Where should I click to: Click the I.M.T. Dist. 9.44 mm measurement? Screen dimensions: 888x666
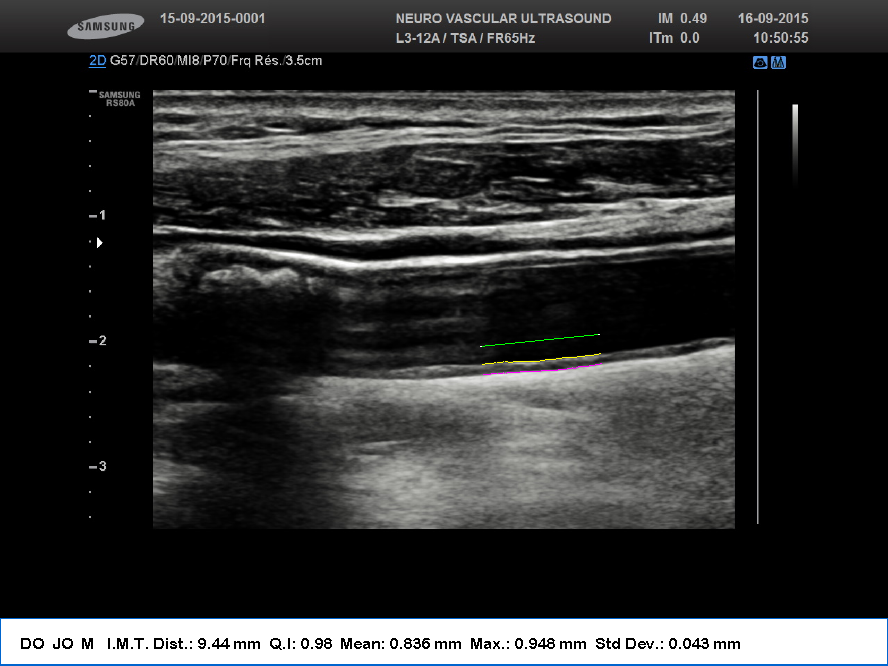[183, 643]
